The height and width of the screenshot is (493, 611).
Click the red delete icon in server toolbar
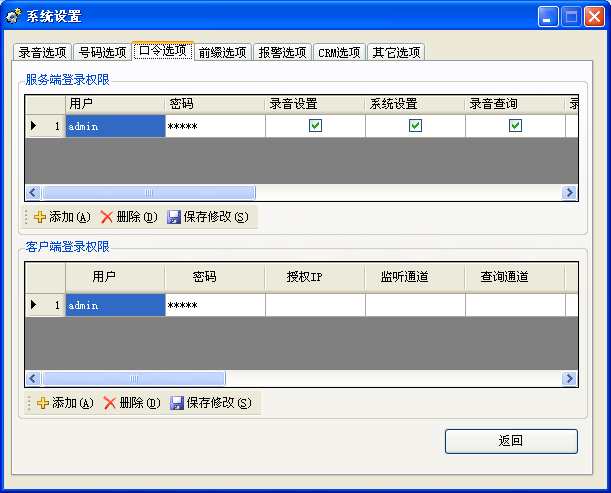(107, 217)
